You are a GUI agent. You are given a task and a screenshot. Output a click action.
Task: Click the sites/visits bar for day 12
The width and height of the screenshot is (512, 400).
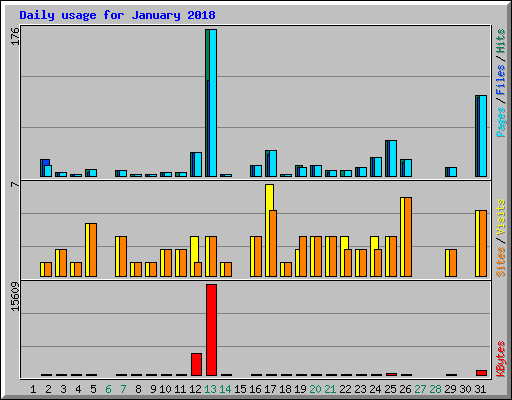pyautogui.click(x=196, y=257)
